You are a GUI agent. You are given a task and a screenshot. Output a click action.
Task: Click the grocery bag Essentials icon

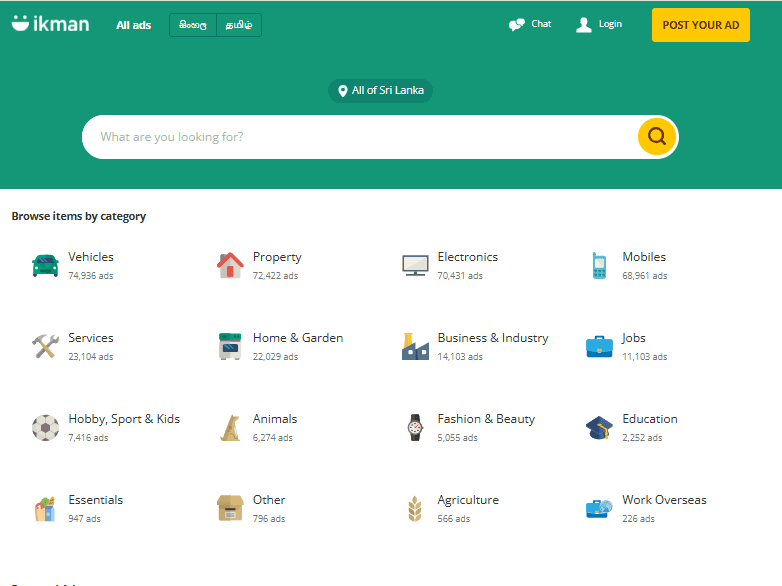pos(45,509)
